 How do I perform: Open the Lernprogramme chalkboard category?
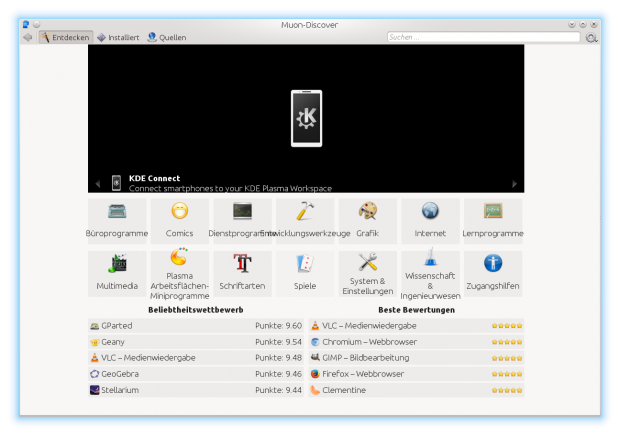493,221
